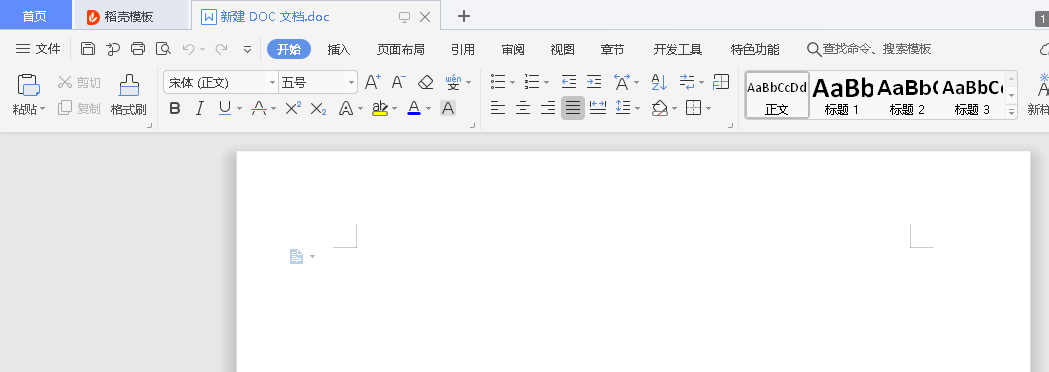The image size is (1049, 372).
Task: Apply the 标题 2 style
Action: click(x=907, y=95)
